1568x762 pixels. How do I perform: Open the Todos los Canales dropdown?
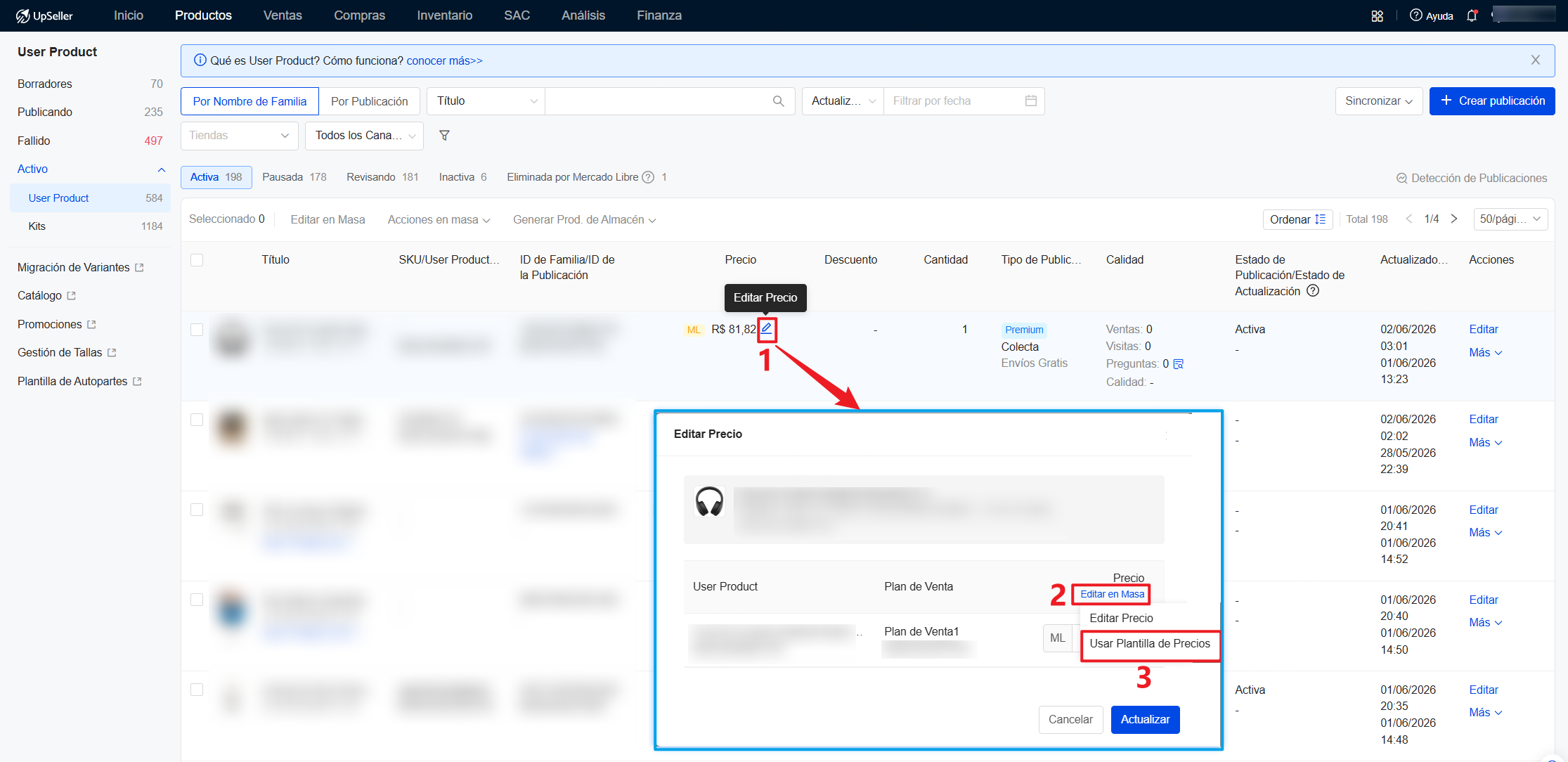[x=364, y=136]
